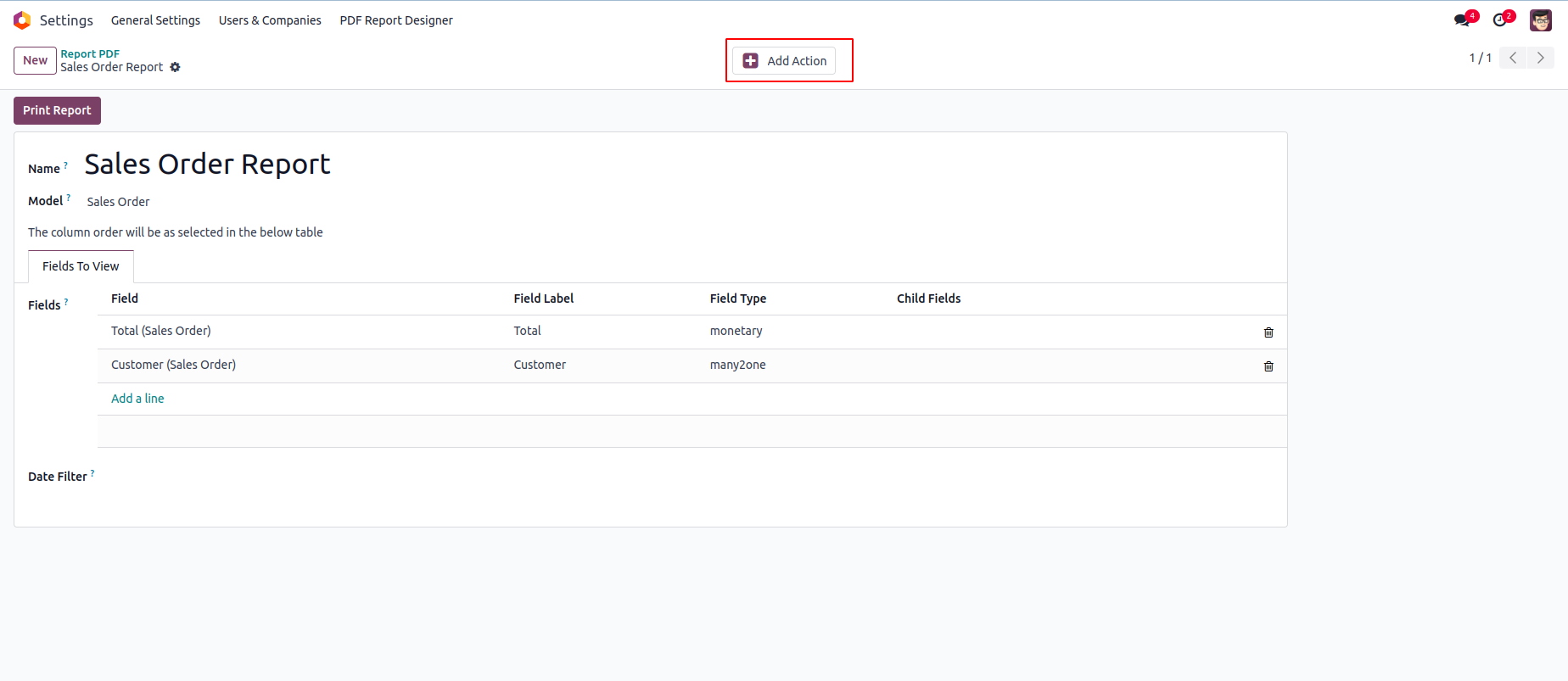Image resolution: width=1568 pixels, height=681 pixels.
Task: Go to previous record arrow
Action: pos(1513,58)
